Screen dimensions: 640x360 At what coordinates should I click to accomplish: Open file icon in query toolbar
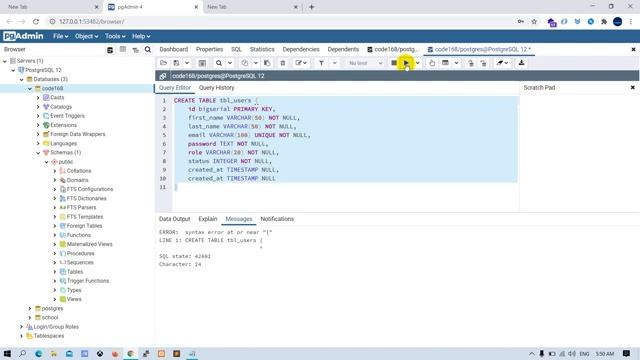point(163,63)
